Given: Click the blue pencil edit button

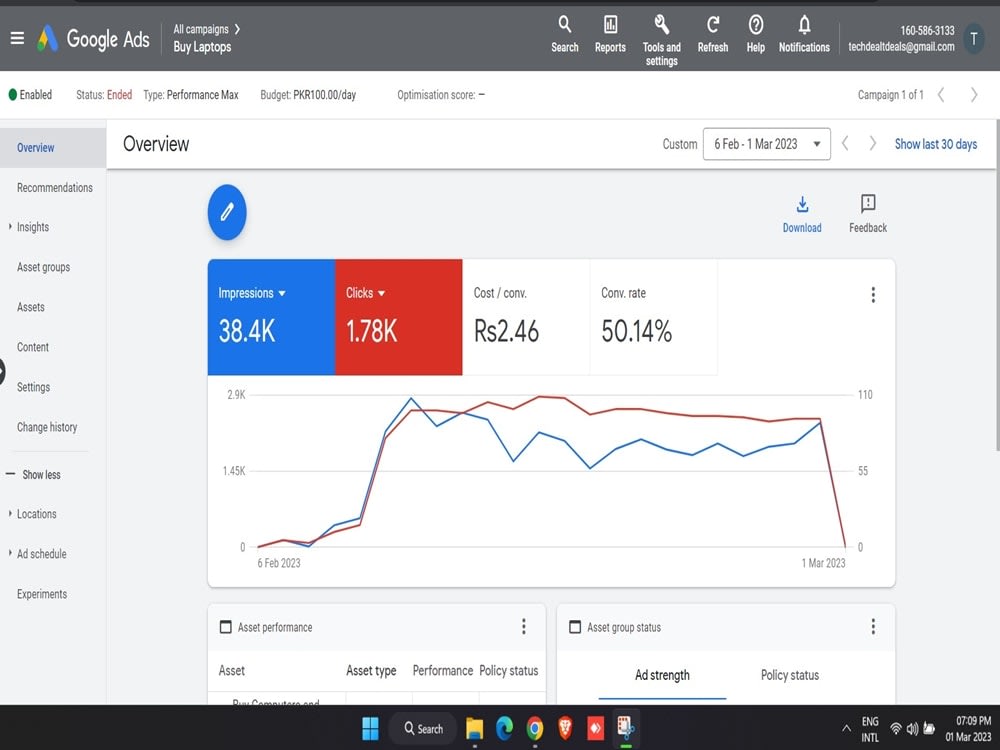Looking at the screenshot, I should point(227,212).
